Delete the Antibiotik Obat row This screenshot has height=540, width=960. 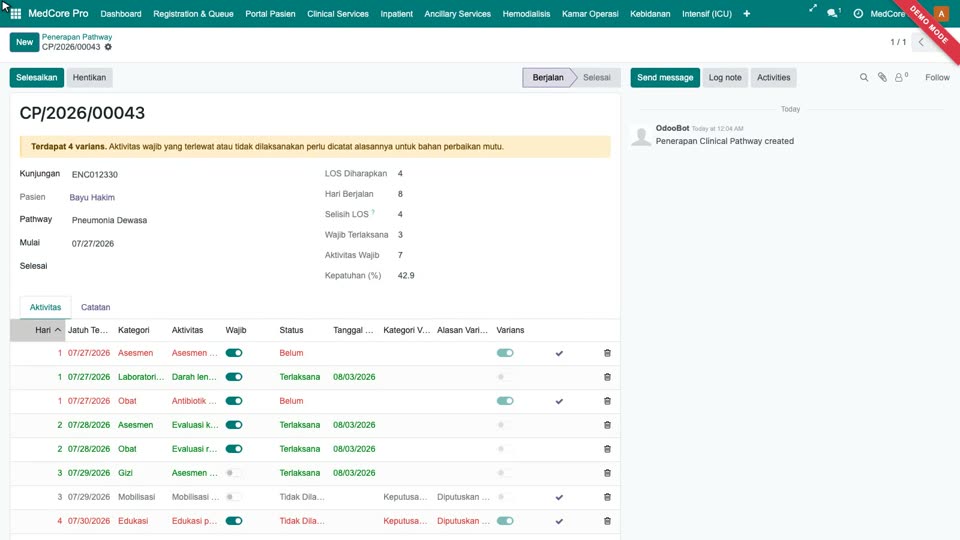pos(607,401)
